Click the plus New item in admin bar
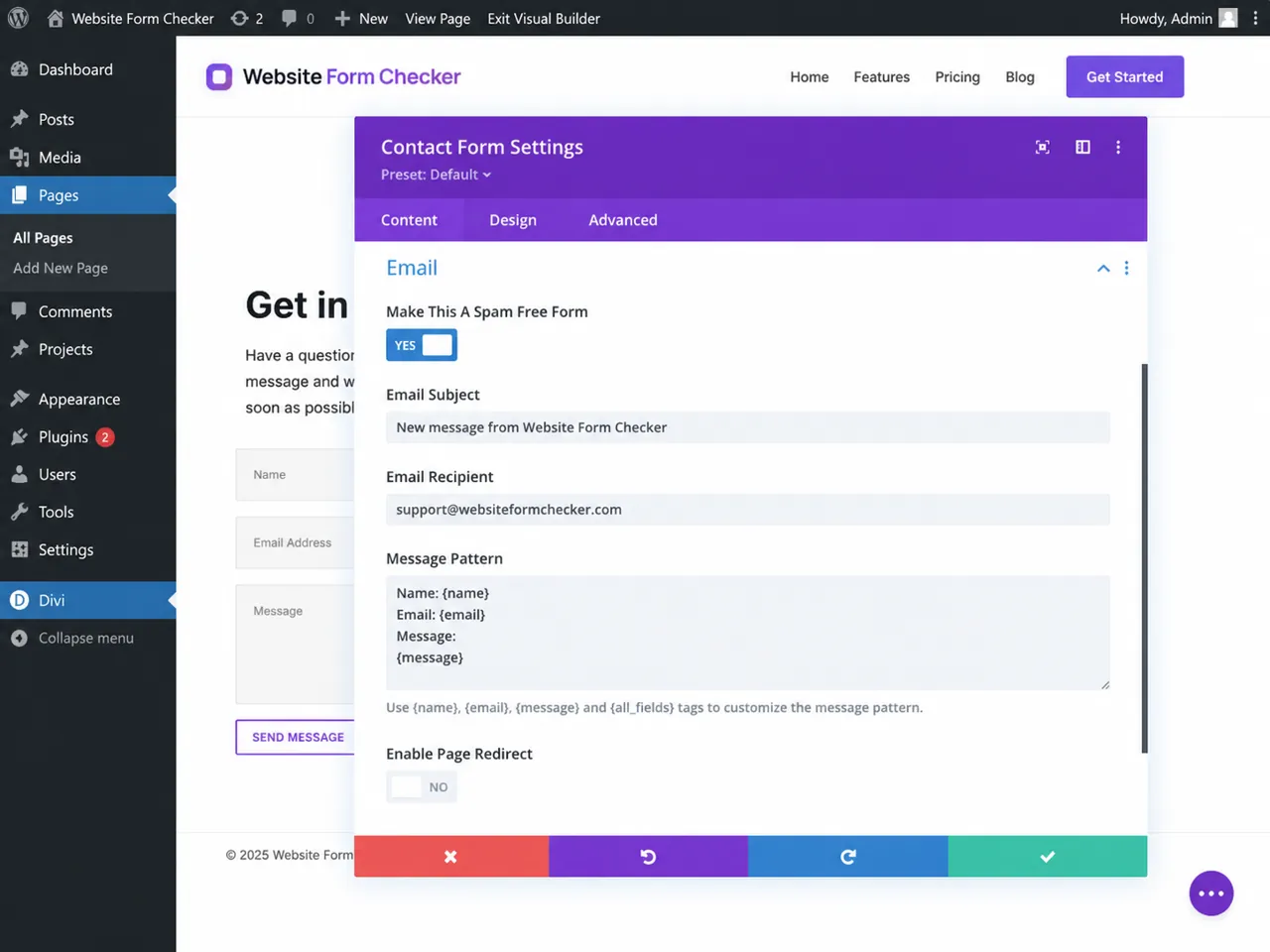This screenshot has height=952, width=1270. [361, 18]
